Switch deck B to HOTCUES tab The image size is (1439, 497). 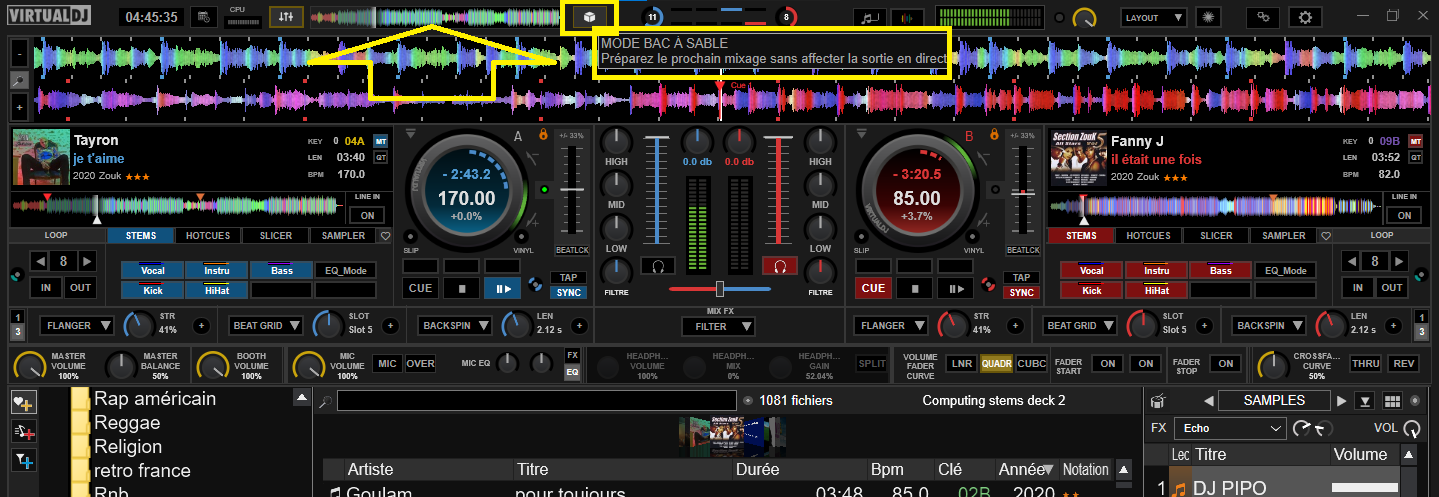tap(1148, 236)
